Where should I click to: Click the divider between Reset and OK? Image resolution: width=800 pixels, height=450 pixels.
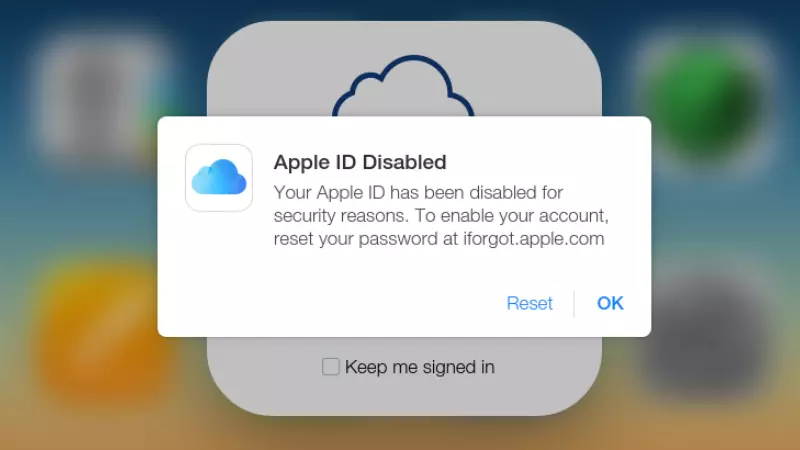pyautogui.click(x=574, y=304)
